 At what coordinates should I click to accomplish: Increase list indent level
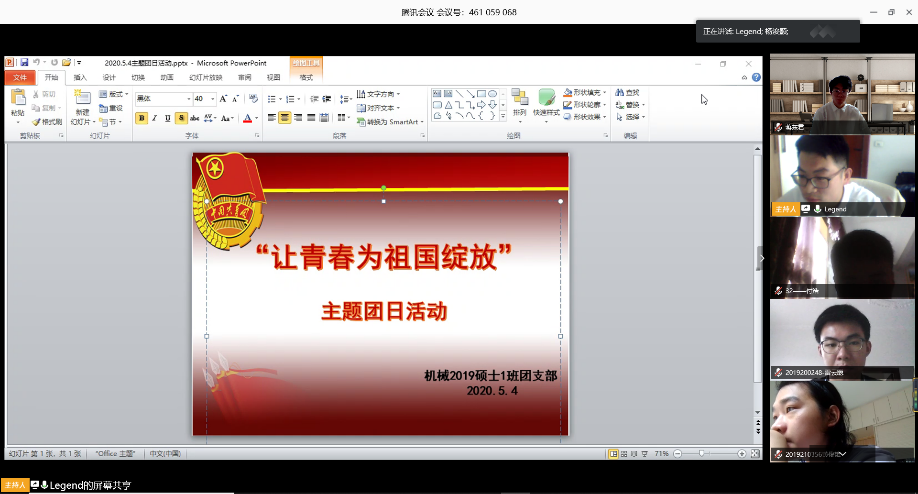327,99
